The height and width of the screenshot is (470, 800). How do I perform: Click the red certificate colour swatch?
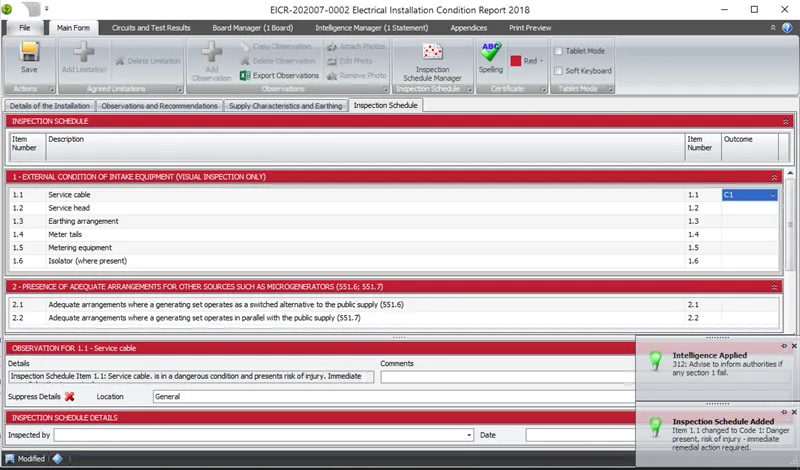tap(516, 61)
